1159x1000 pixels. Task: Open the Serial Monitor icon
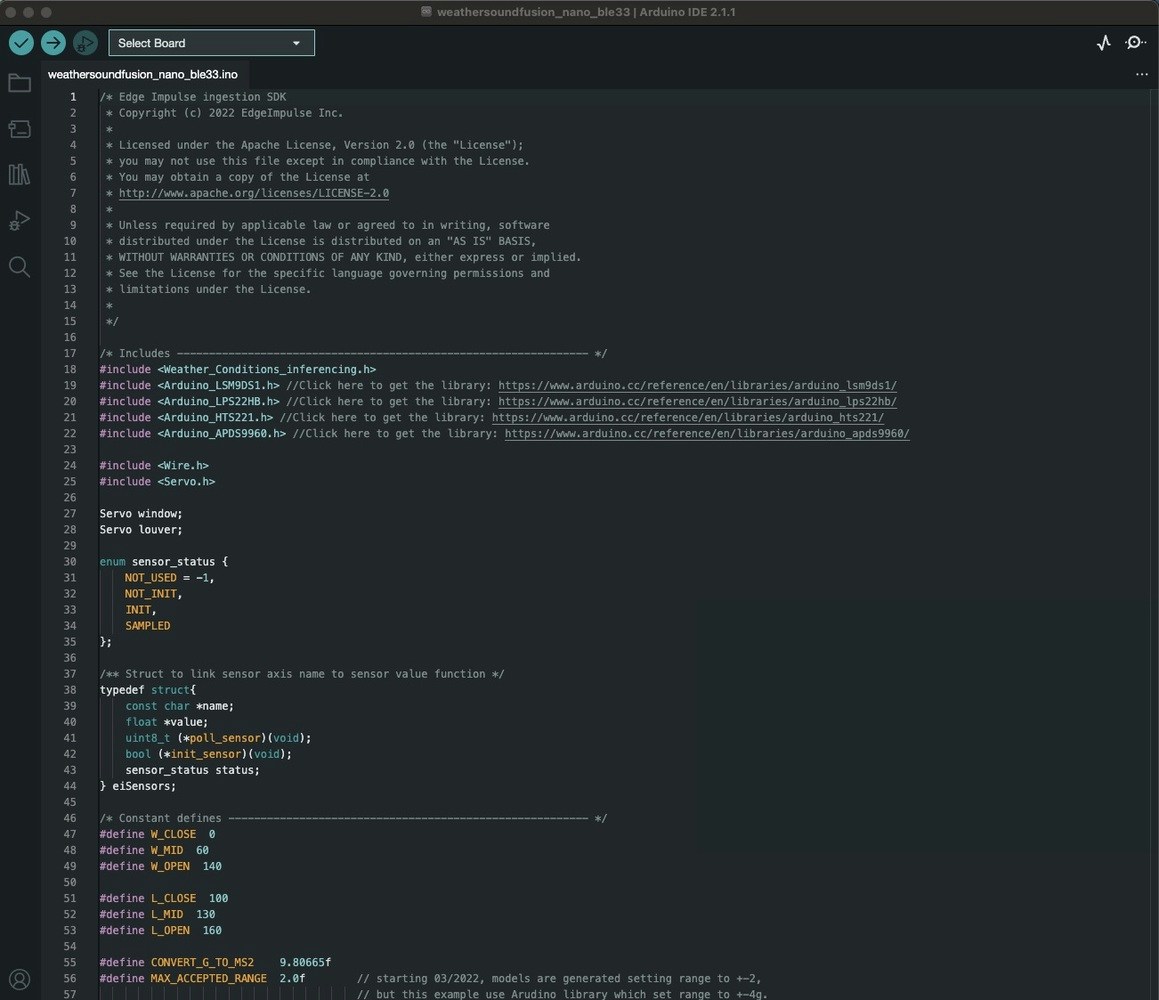[x=1135, y=43]
